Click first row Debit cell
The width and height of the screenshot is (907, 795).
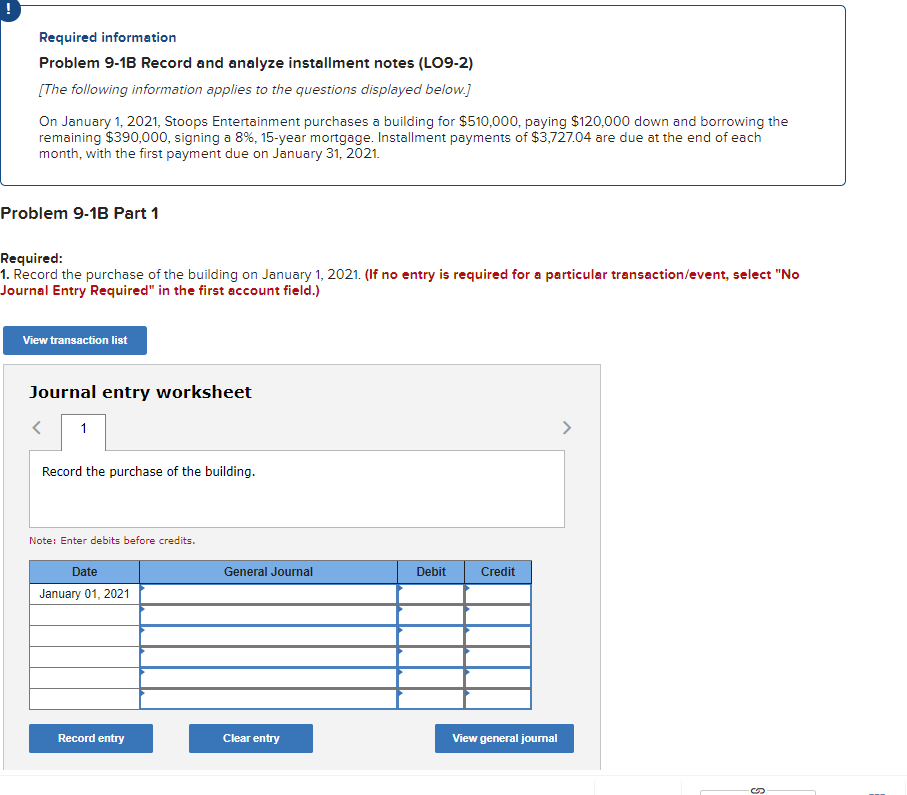pyautogui.click(x=431, y=594)
